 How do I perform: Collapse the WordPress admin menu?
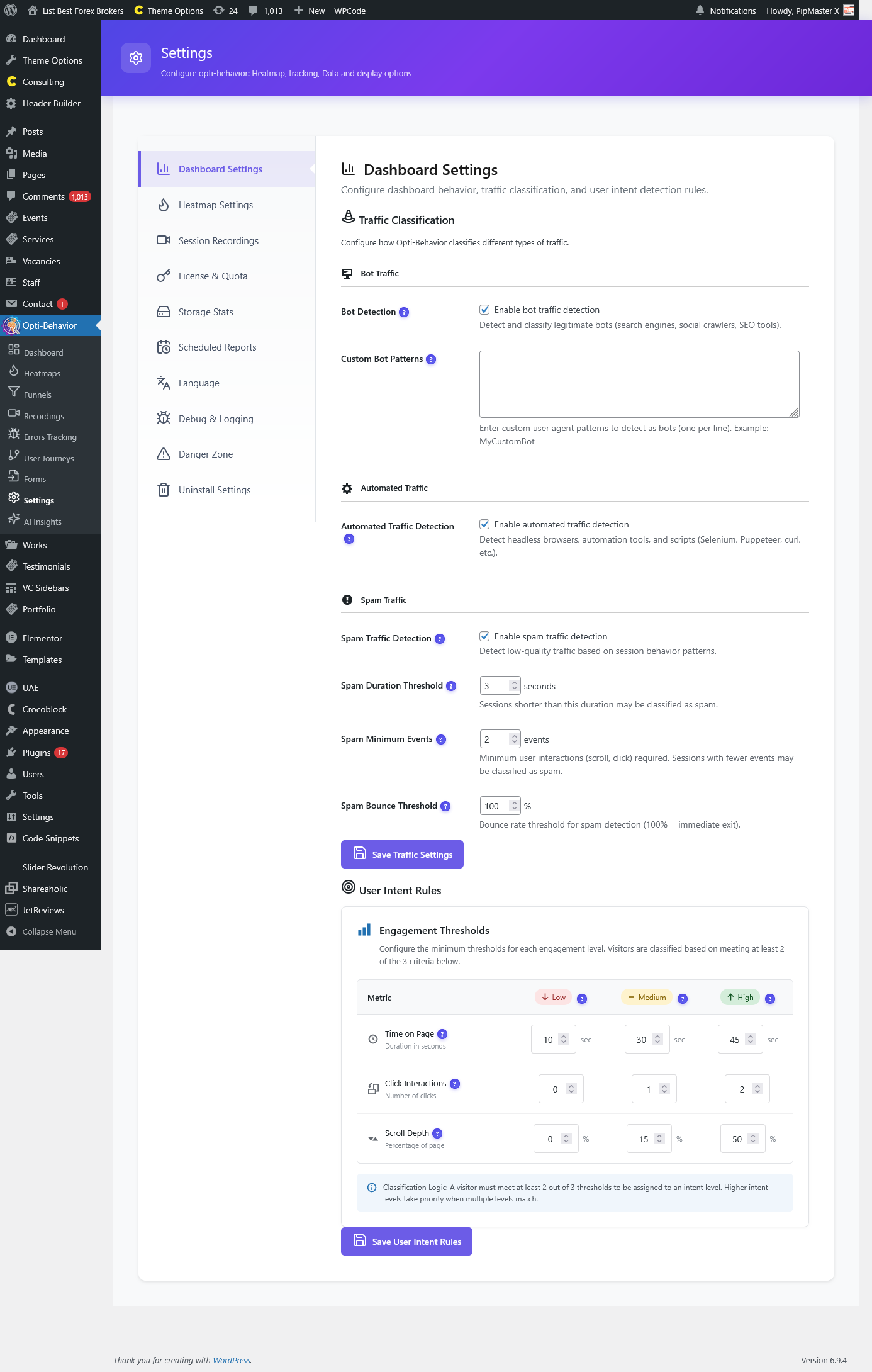(49, 931)
